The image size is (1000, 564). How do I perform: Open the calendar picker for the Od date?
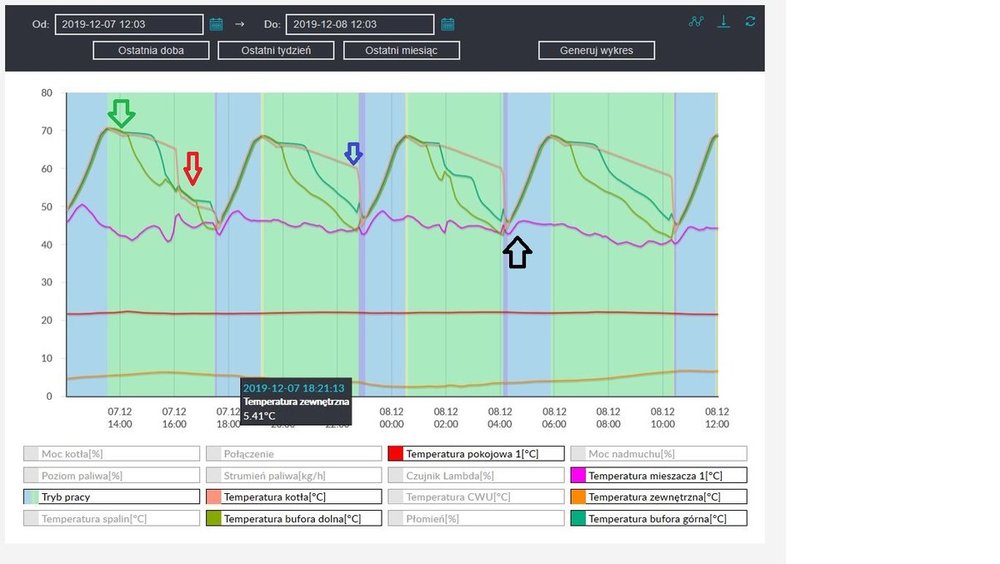pos(216,24)
